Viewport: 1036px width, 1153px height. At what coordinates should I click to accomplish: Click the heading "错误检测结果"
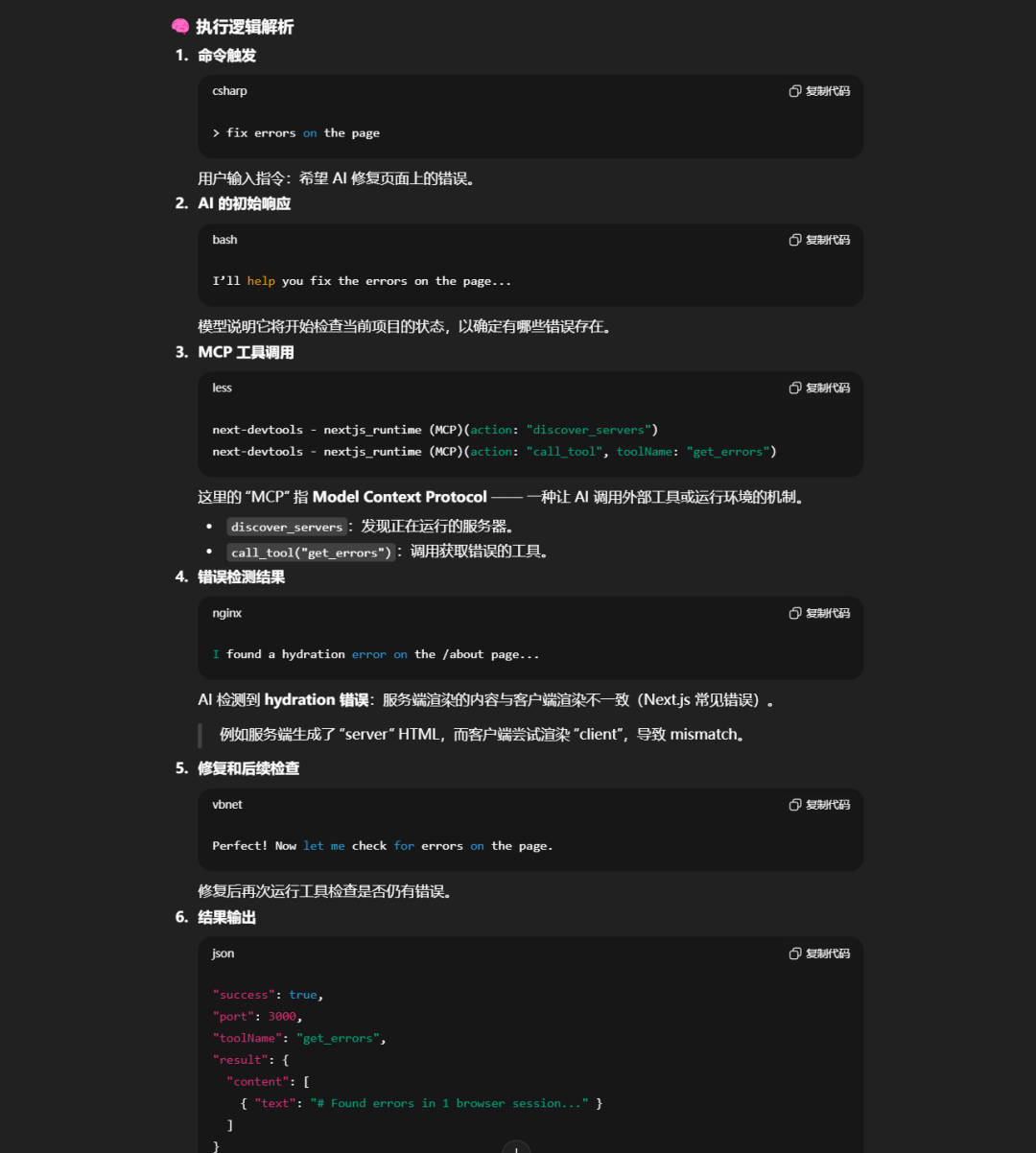coord(241,576)
